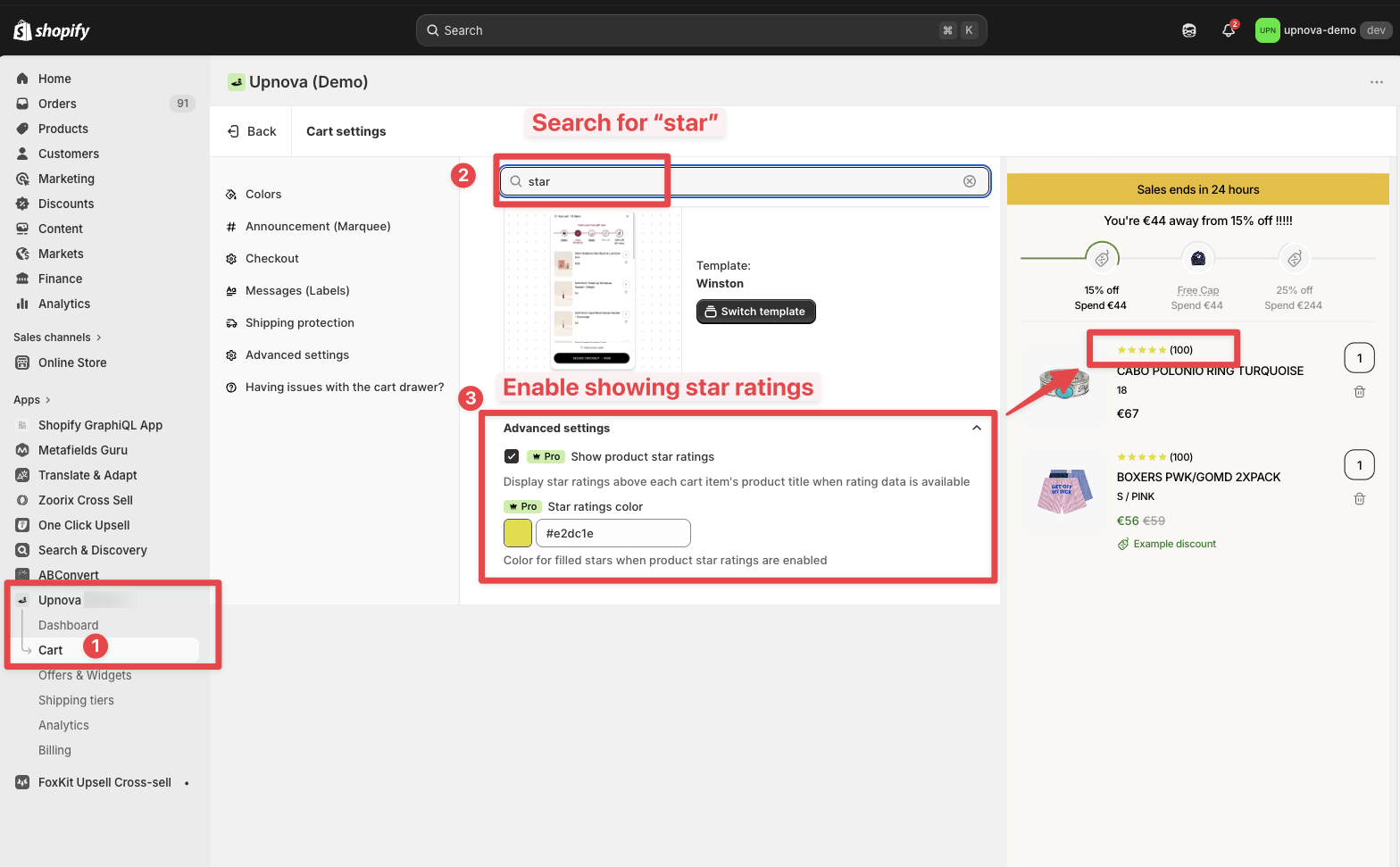Open the Upnova Billing page
This screenshot has height=867, width=1400.
(54, 750)
